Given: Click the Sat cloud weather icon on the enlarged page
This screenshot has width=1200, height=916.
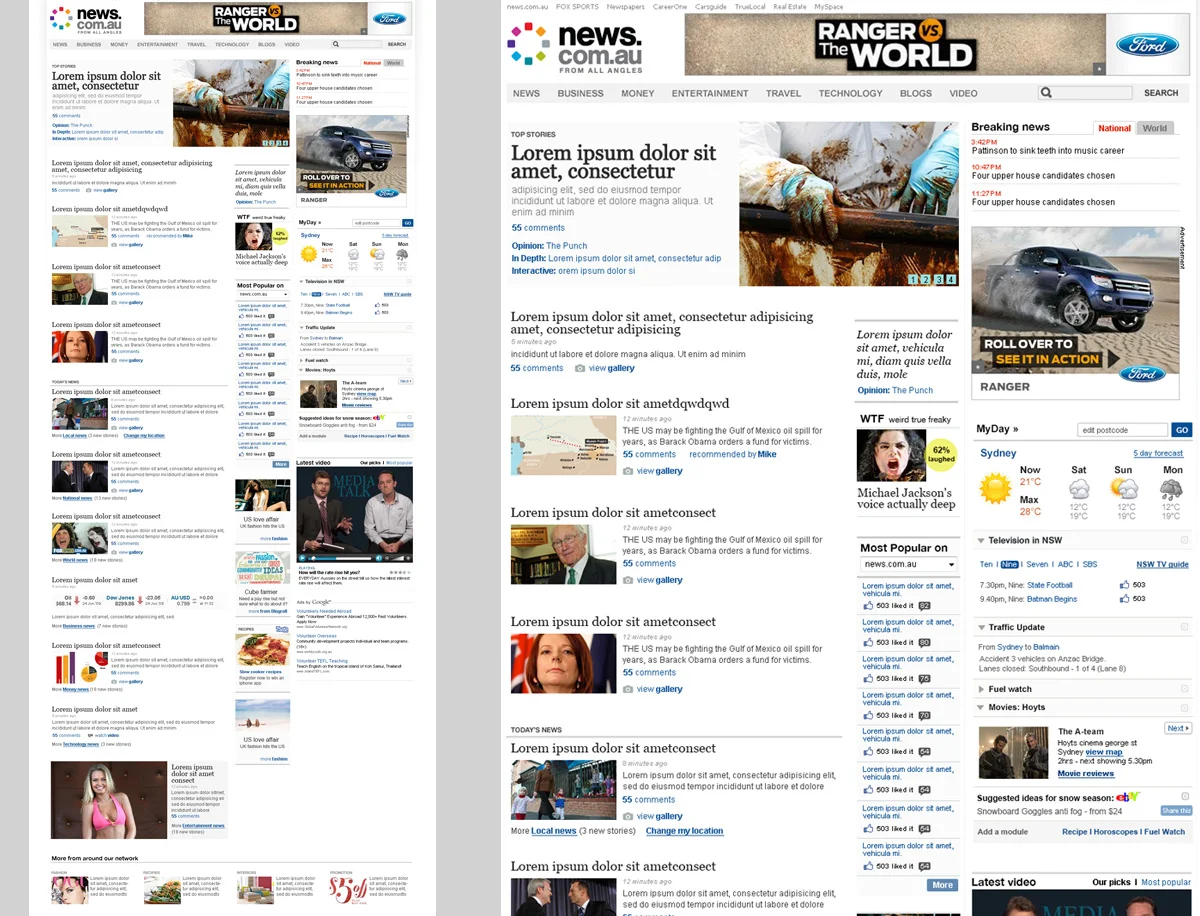Looking at the screenshot, I should (x=1079, y=489).
